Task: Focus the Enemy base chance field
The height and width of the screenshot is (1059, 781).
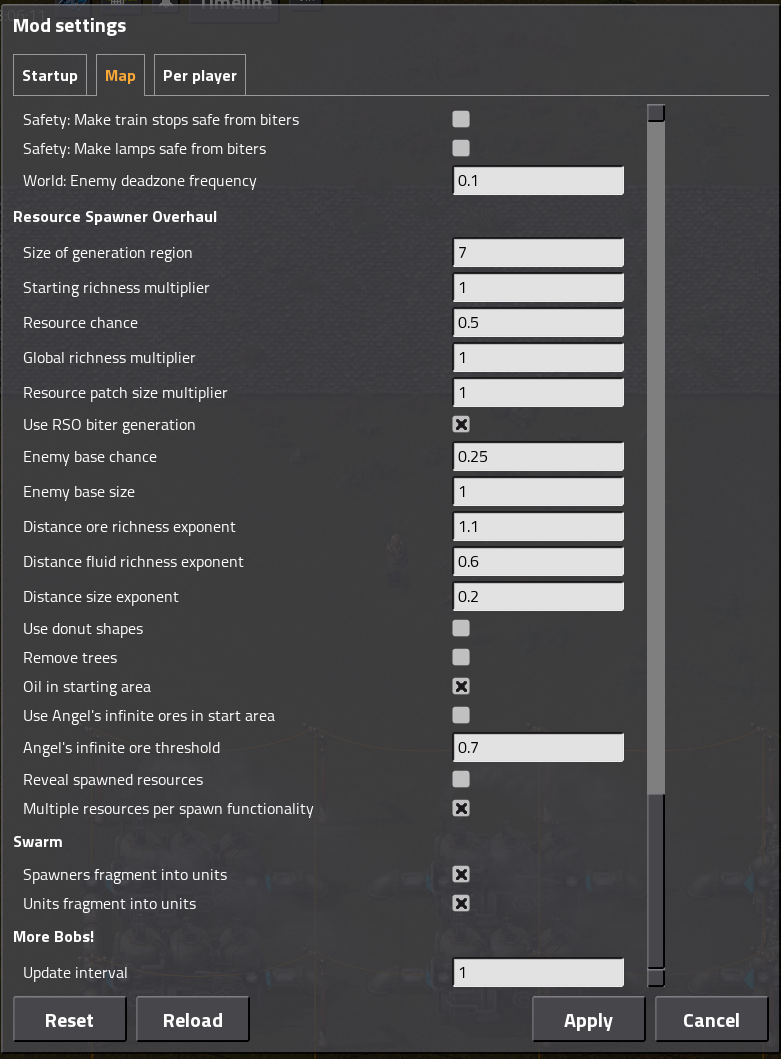Action: click(538, 457)
